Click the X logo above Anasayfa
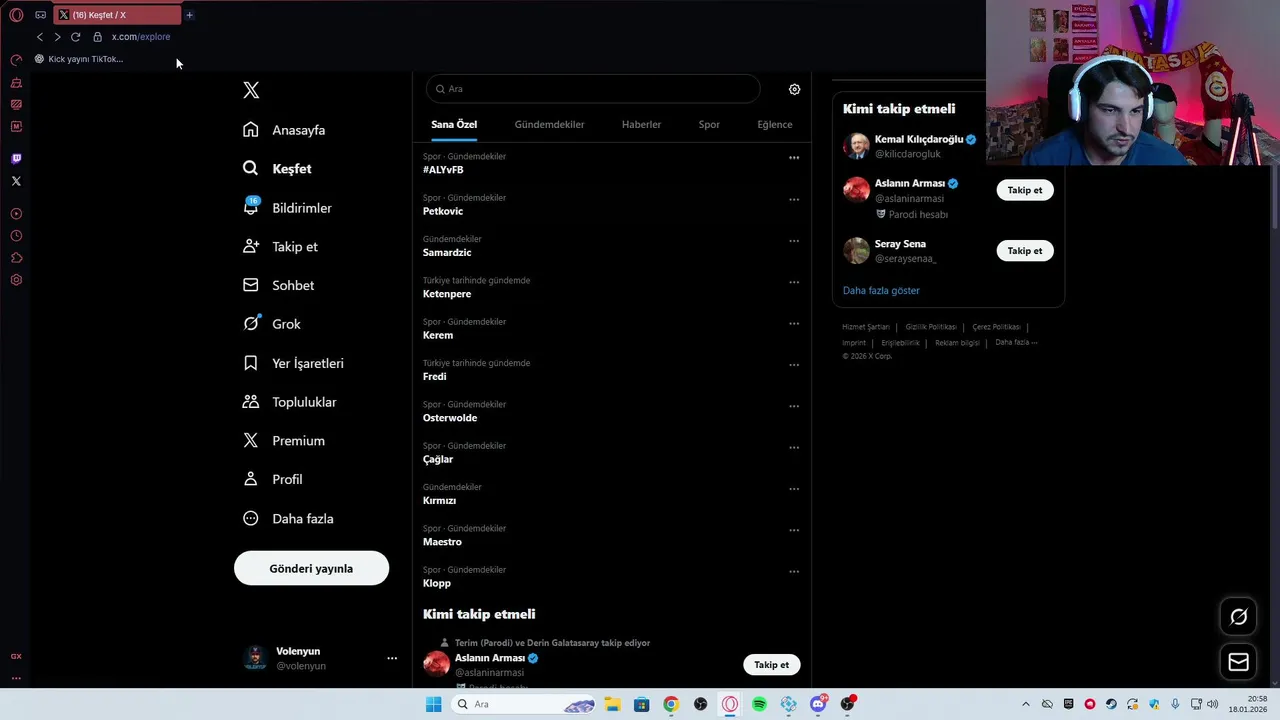The image size is (1280, 720). pyautogui.click(x=251, y=90)
